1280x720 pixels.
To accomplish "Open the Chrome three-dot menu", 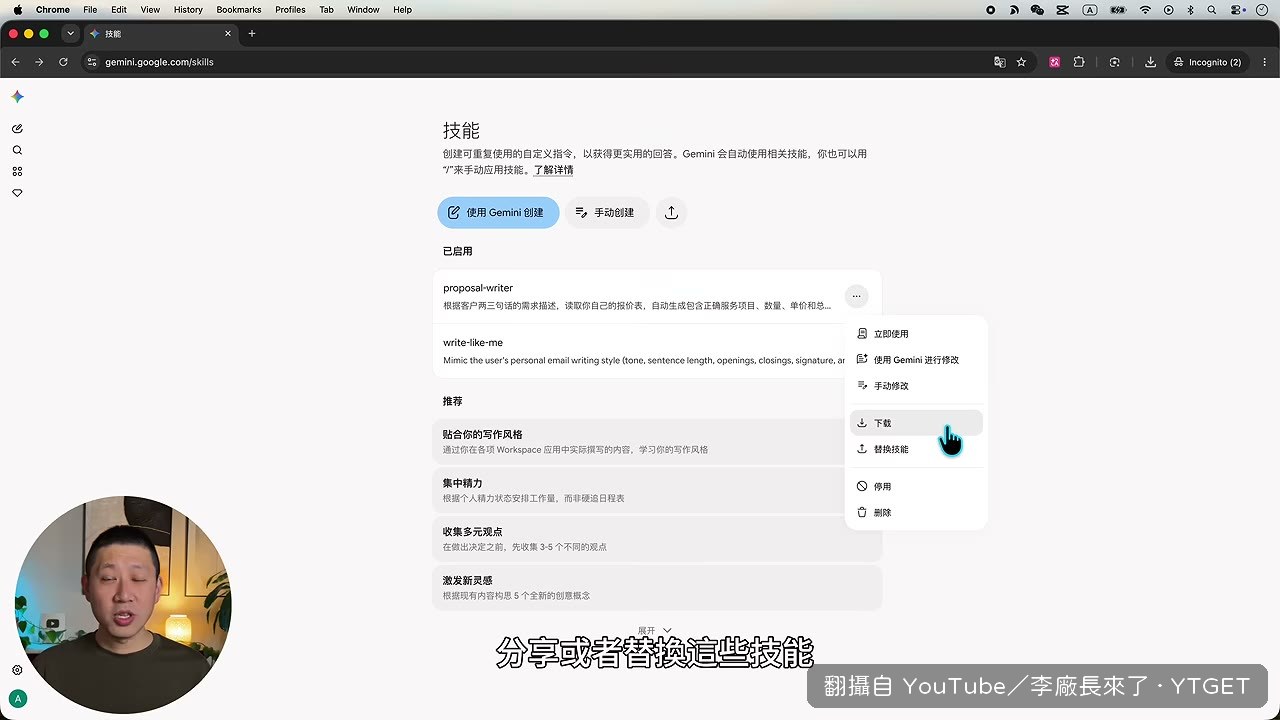I will (1264, 62).
